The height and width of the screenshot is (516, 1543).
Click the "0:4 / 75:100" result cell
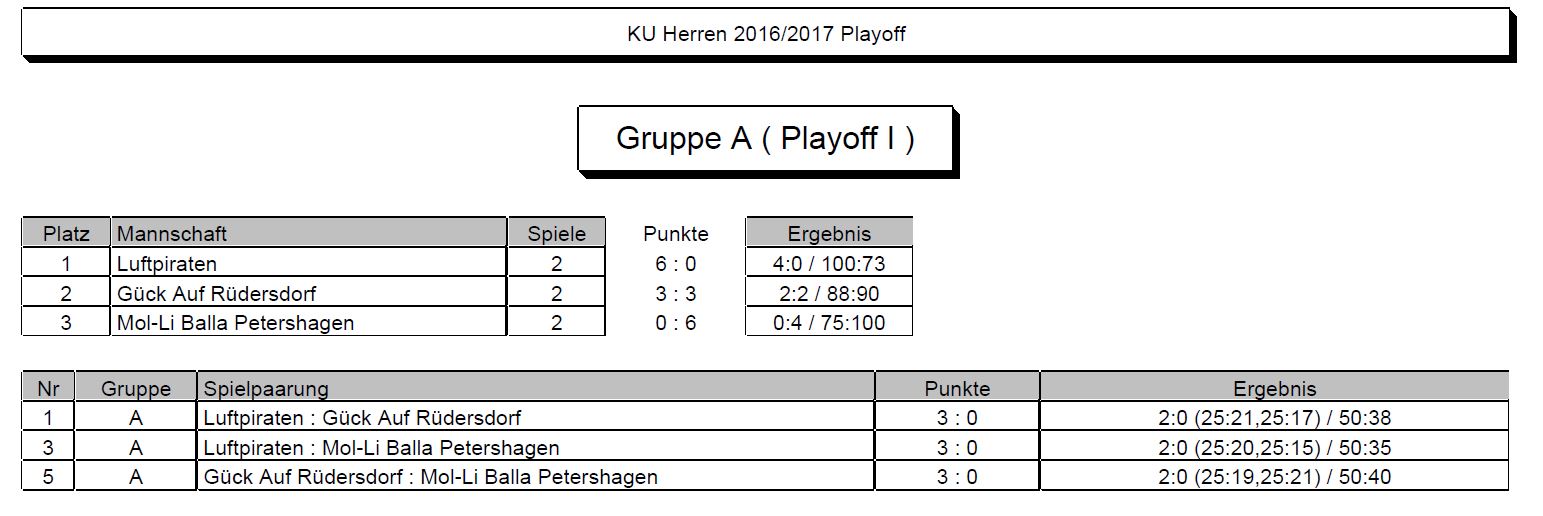829,323
